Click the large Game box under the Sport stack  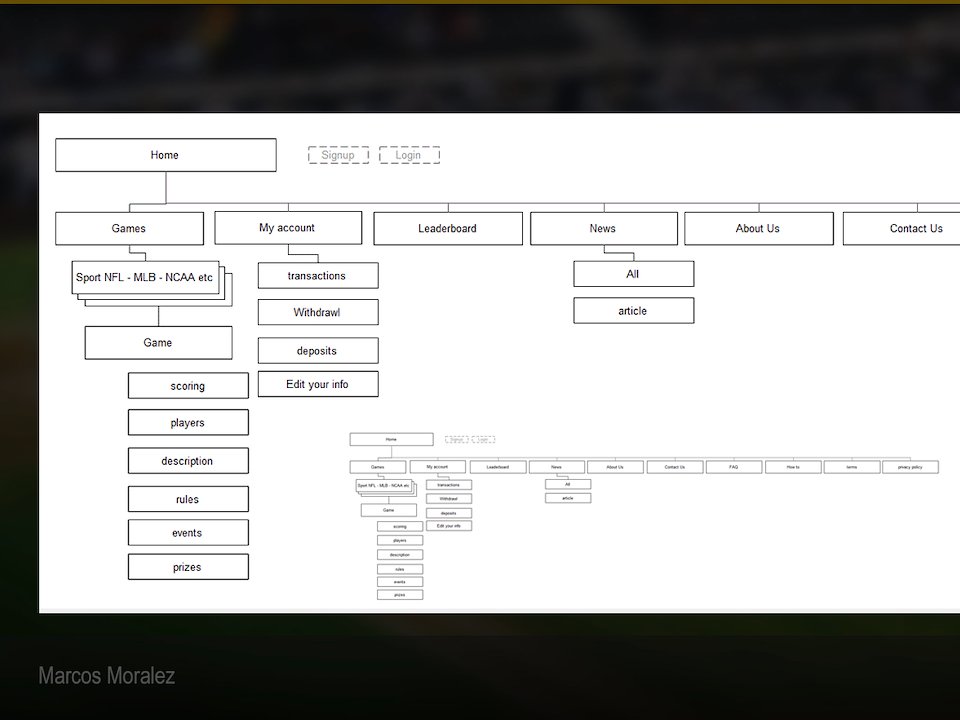(x=159, y=343)
